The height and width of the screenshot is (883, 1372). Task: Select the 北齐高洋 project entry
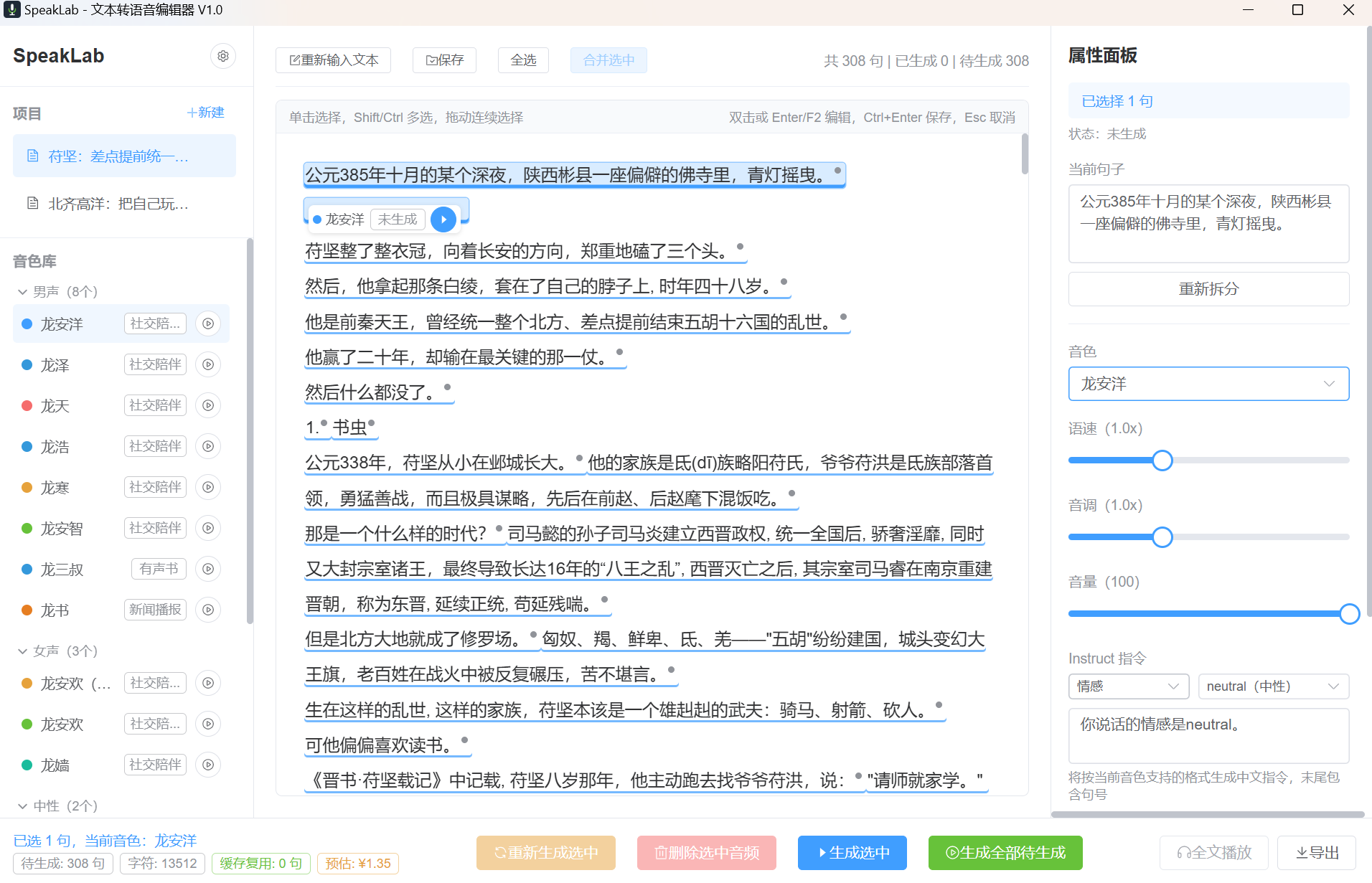coord(124,204)
